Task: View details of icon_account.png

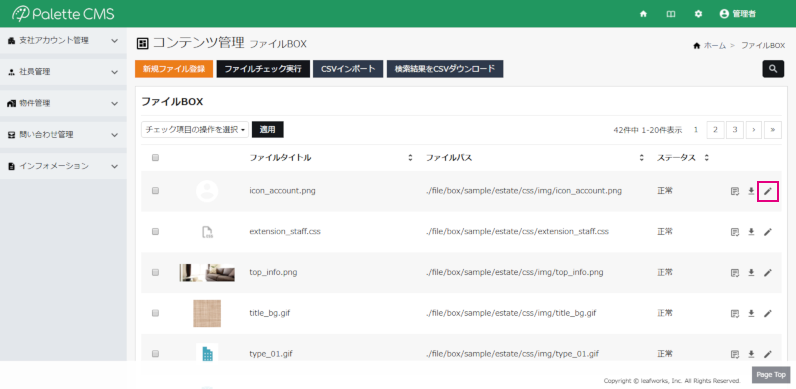Action: [x=735, y=191]
